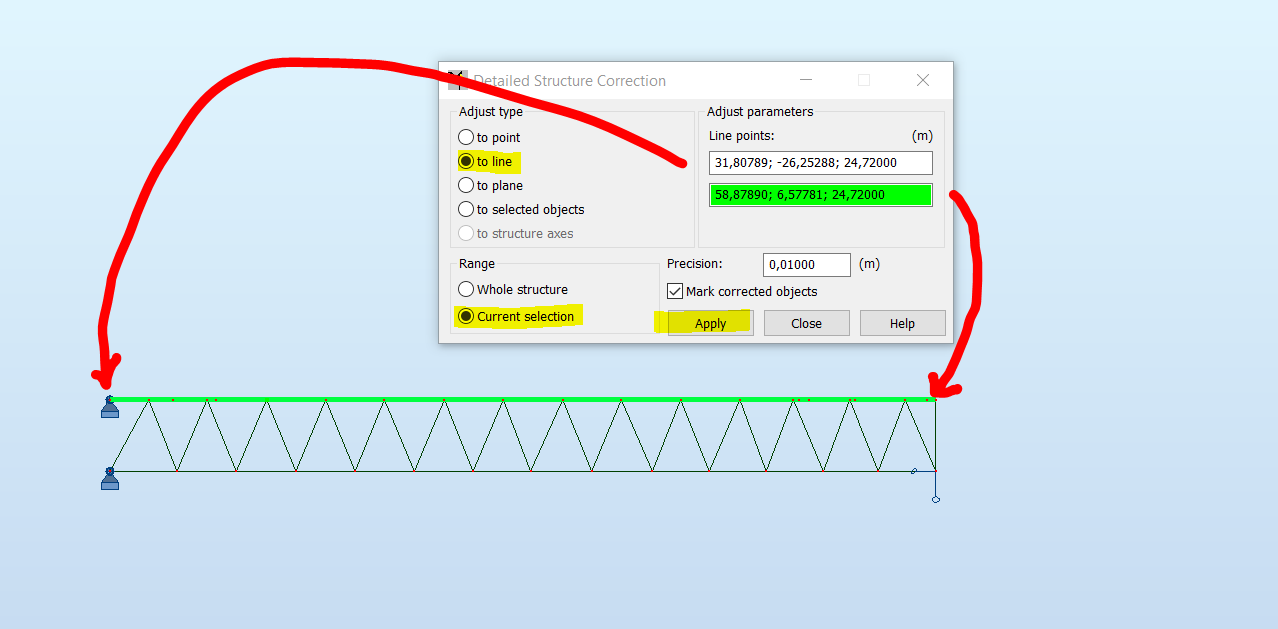Close the correction dialog
Screen dimensions: 1278x629
pos(806,322)
